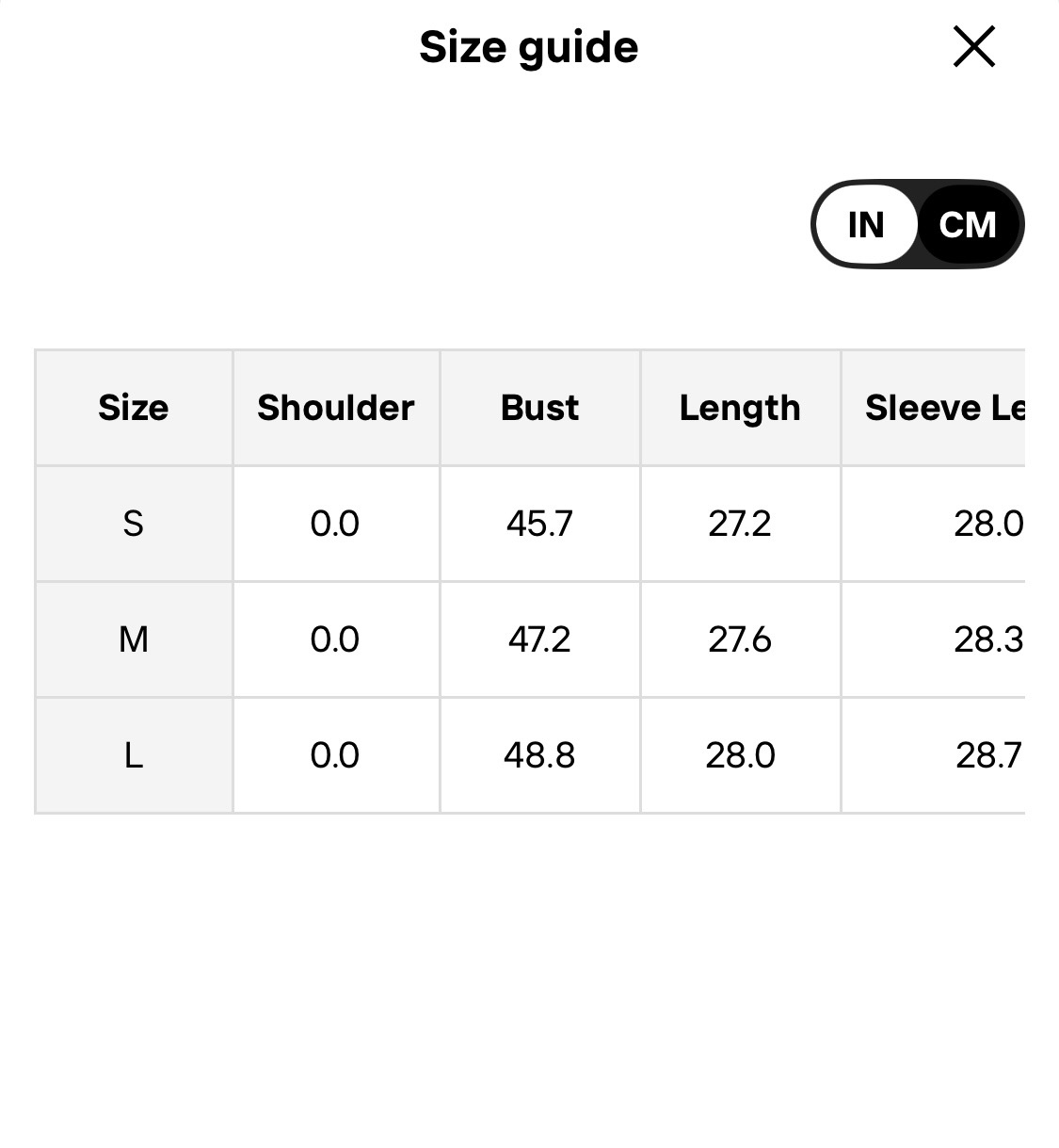Click sleeve length value 28.7 for L
The image size is (1059, 1148).
[987, 755]
